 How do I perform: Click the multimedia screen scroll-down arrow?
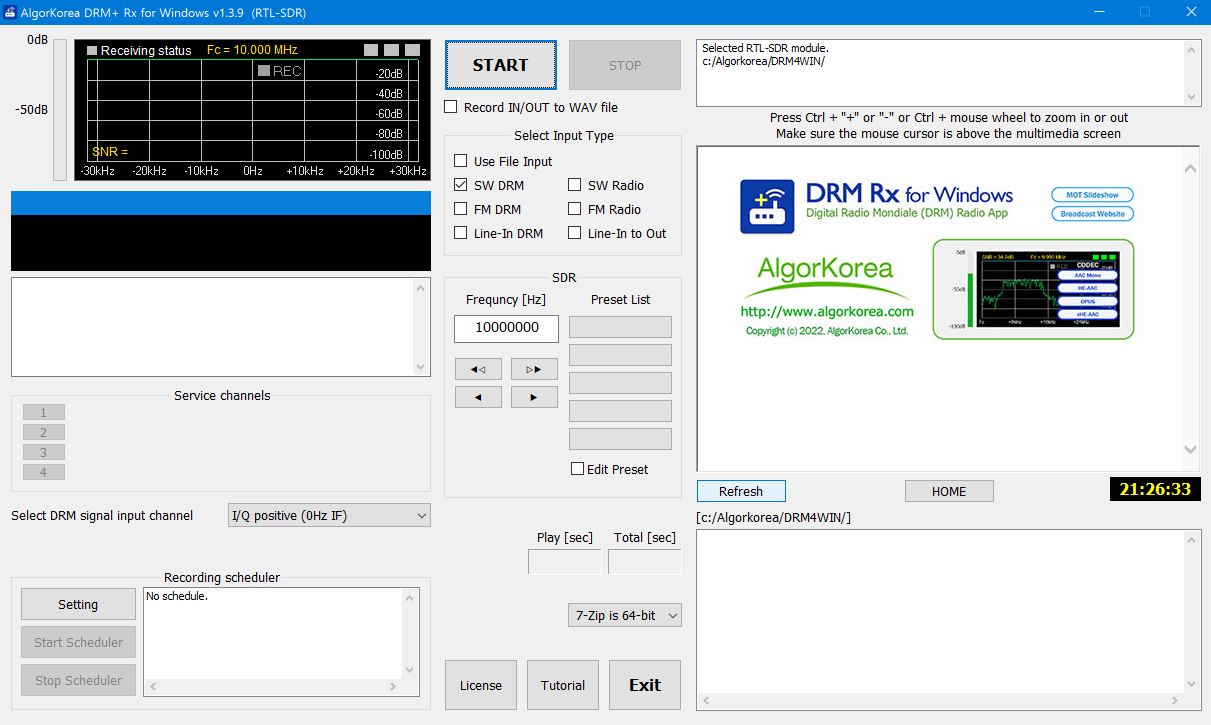(1190, 450)
